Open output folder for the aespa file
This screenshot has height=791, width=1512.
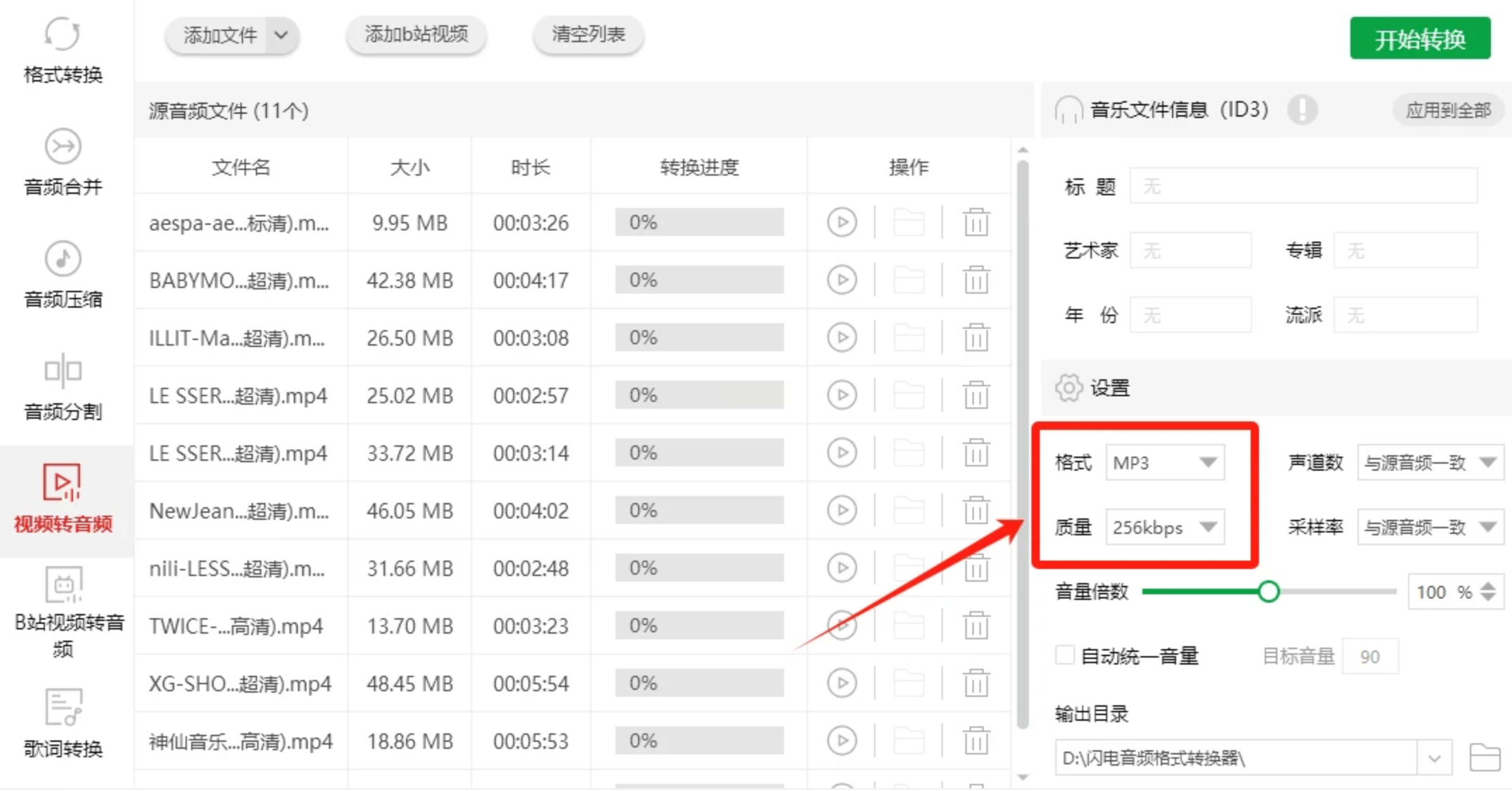[908, 223]
